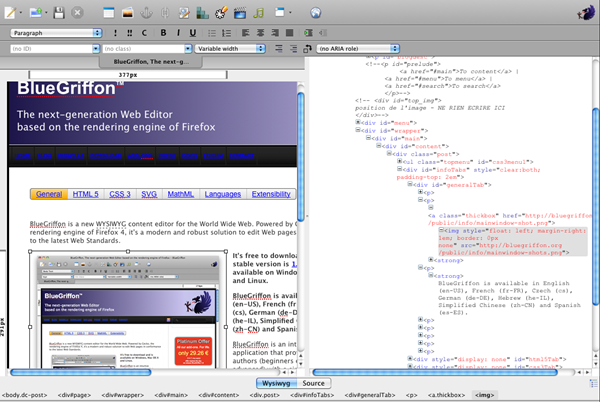Expand the div id="html5Tab" node
Image resolution: width=600 pixels, height=402 pixels.
click(410, 359)
